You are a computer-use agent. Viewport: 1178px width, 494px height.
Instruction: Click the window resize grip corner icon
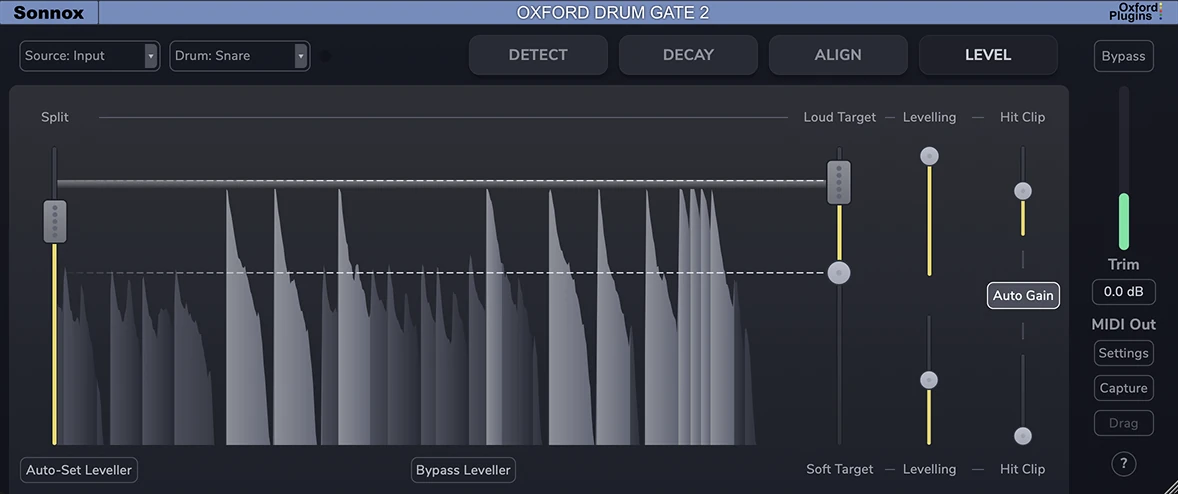pyautogui.click(x=1169, y=485)
